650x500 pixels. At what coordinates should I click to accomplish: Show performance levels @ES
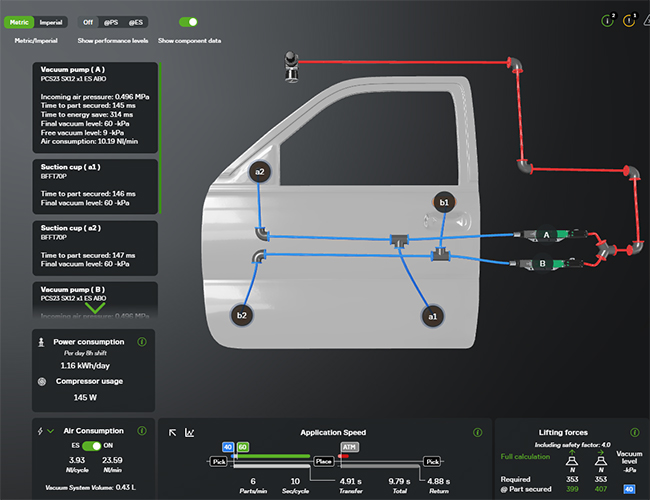coord(136,22)
